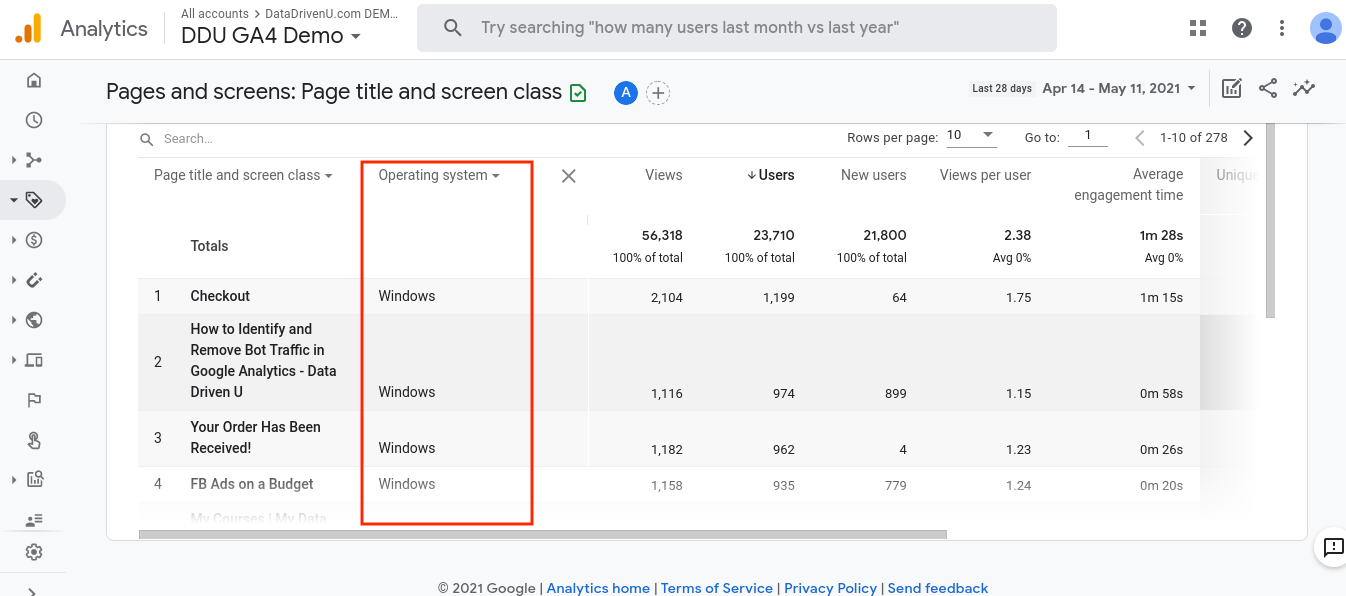This screenshot has height=596, width=1346.
Task: Open the Terms of Service link
Action: 717,588
